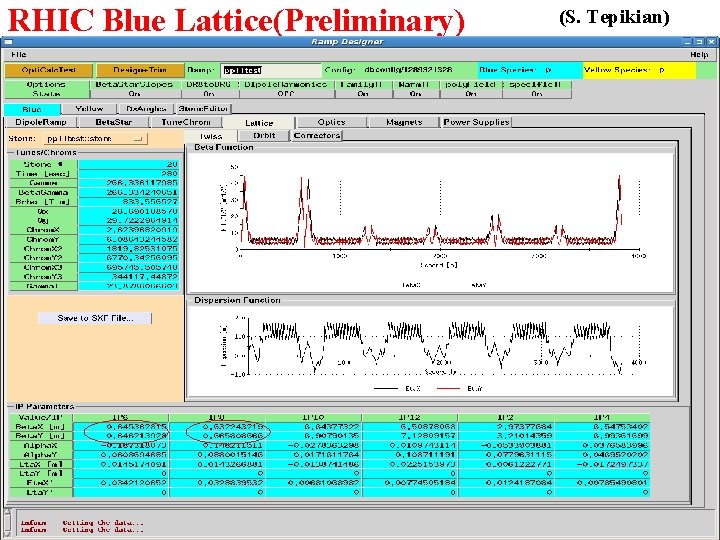The width and height of the screenshot is (720, 540).
Task: Click the Config value text
Action: coord(408,70)
